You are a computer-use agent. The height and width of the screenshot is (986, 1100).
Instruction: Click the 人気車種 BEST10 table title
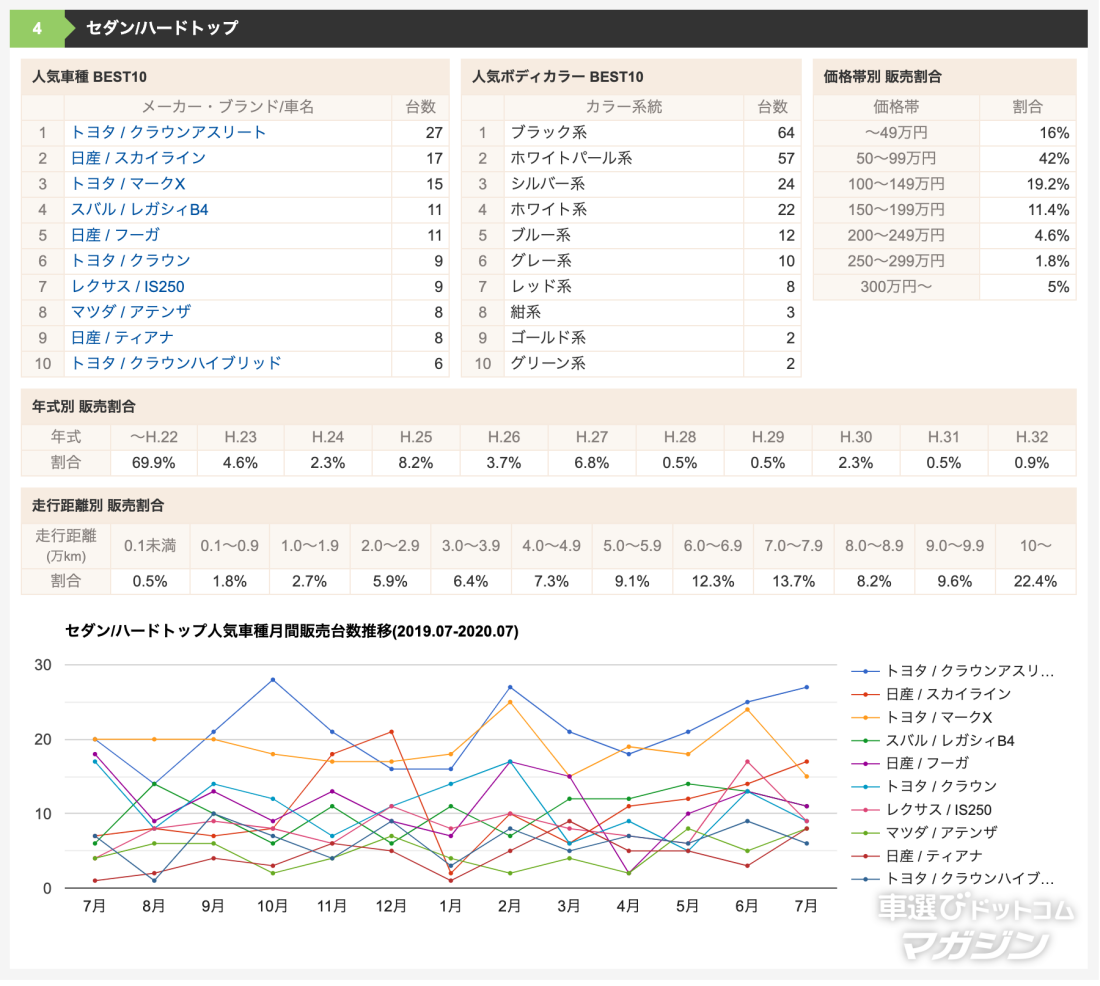[x=89, y=76]
